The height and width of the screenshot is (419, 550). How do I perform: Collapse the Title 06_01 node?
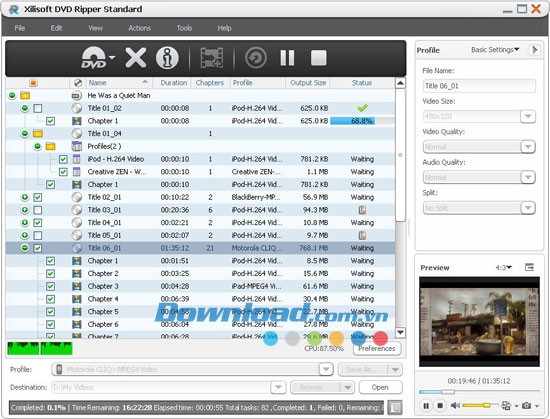click(25, 248)
